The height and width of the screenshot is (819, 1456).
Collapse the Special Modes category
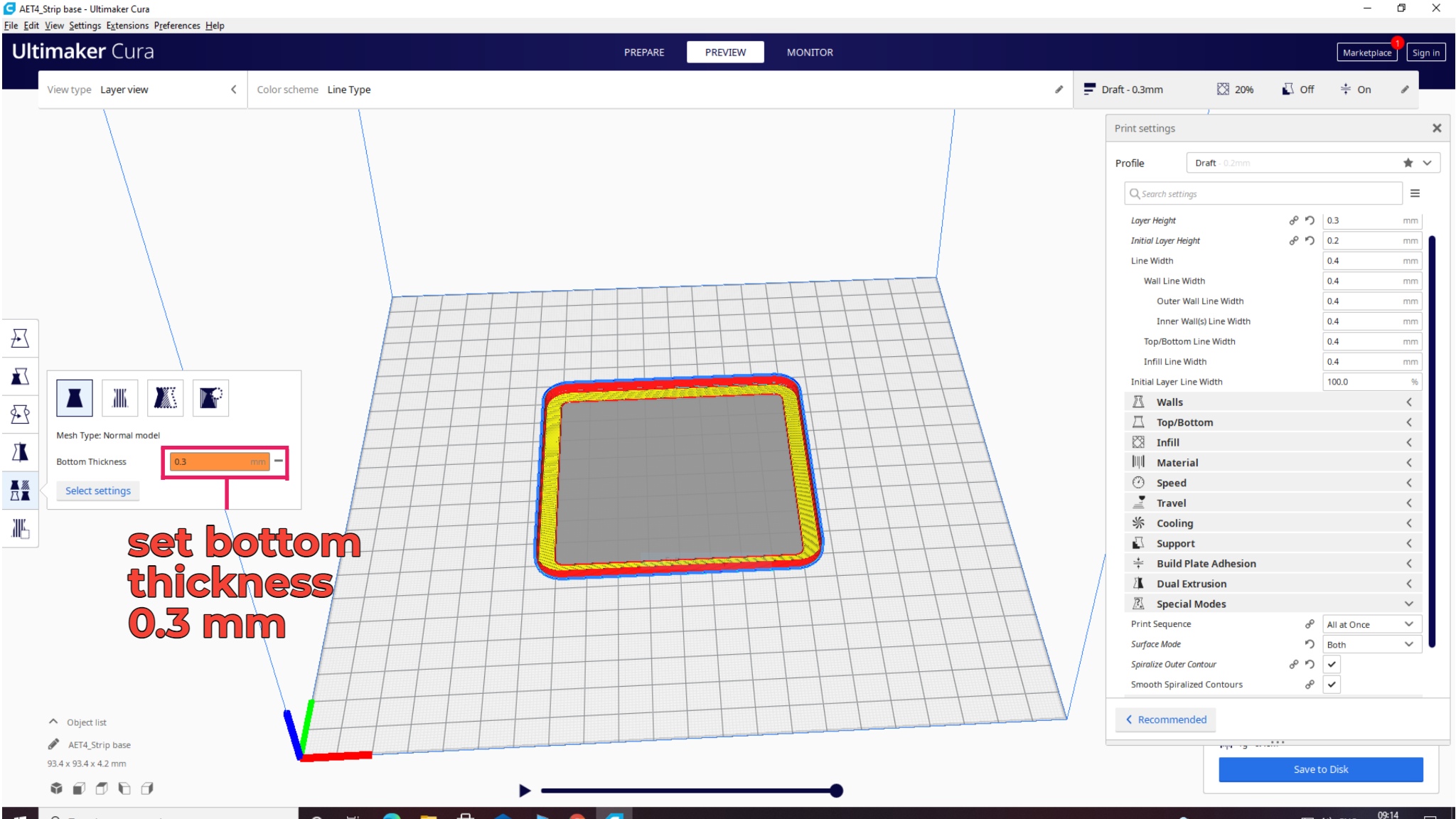point(1273,604)
